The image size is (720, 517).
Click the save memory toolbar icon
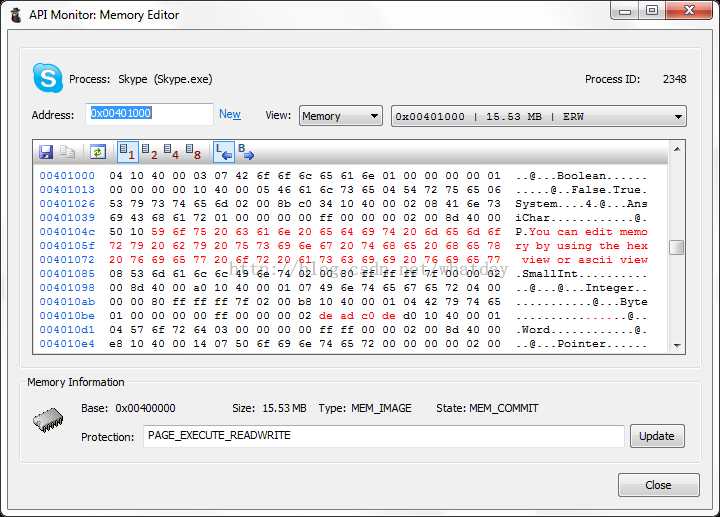click(x=46, y=152)
